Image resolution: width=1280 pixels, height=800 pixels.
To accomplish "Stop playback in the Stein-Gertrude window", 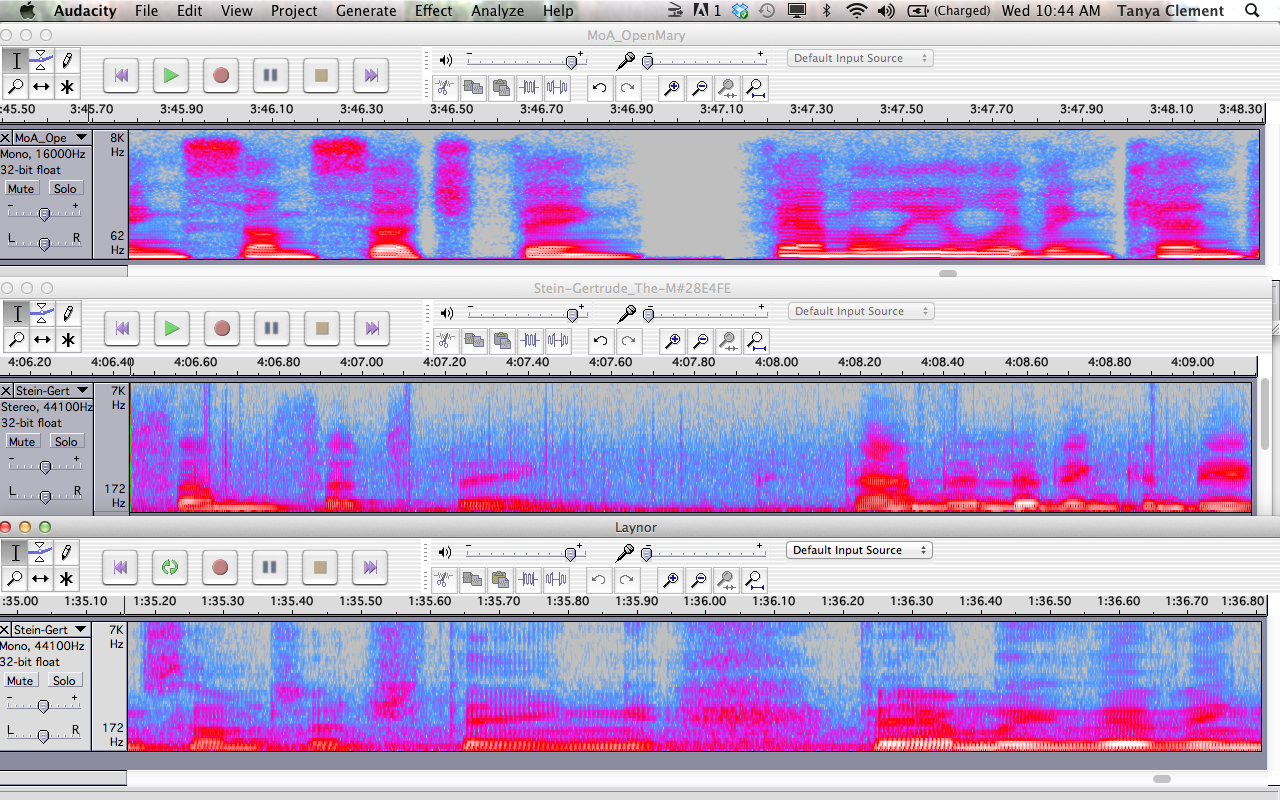I will pyautogui.click(x=321, y=328).
